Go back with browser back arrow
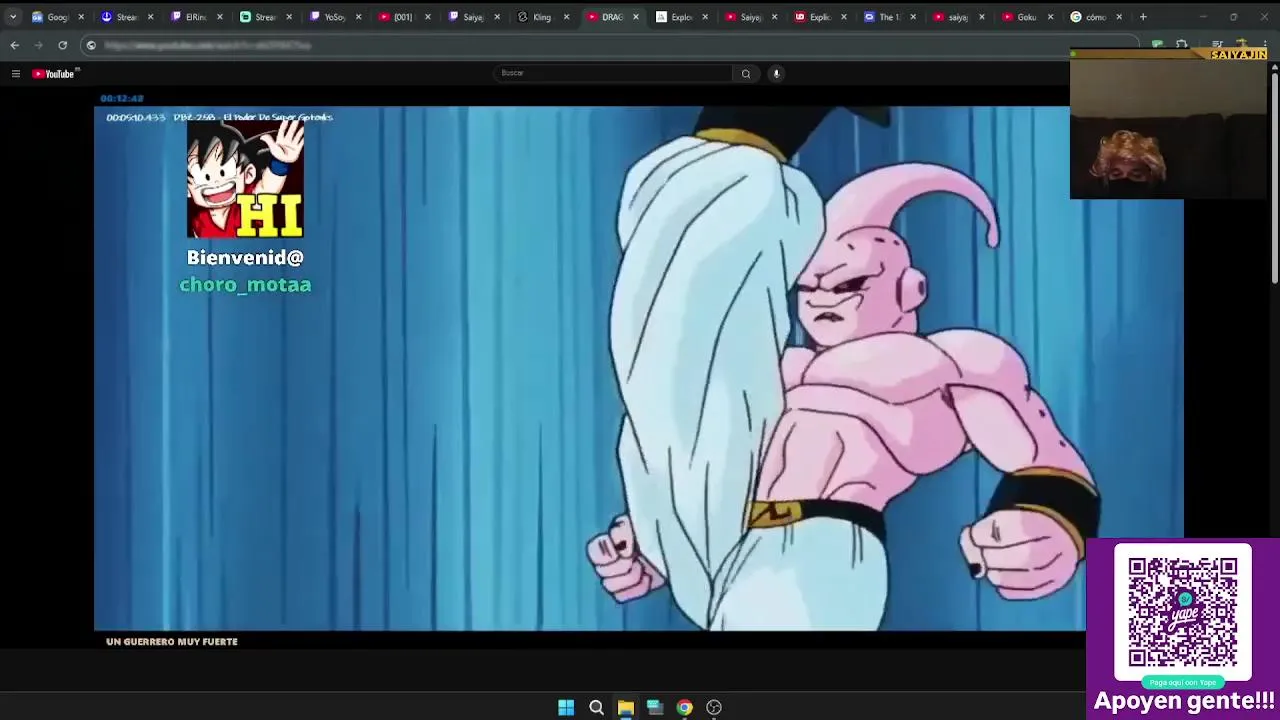This screenshot has height=720, width=1280. 14,45
